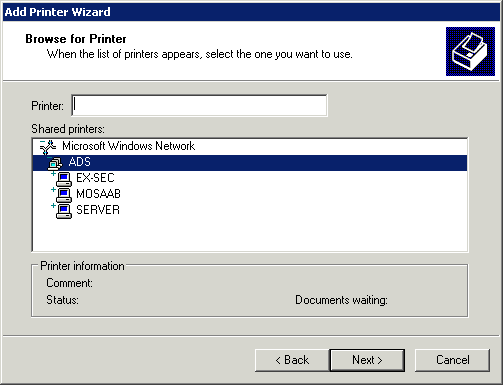Screen dimensions: 503x385
Task: Select the MOSAAB tree entry
Action: (98, 194)
